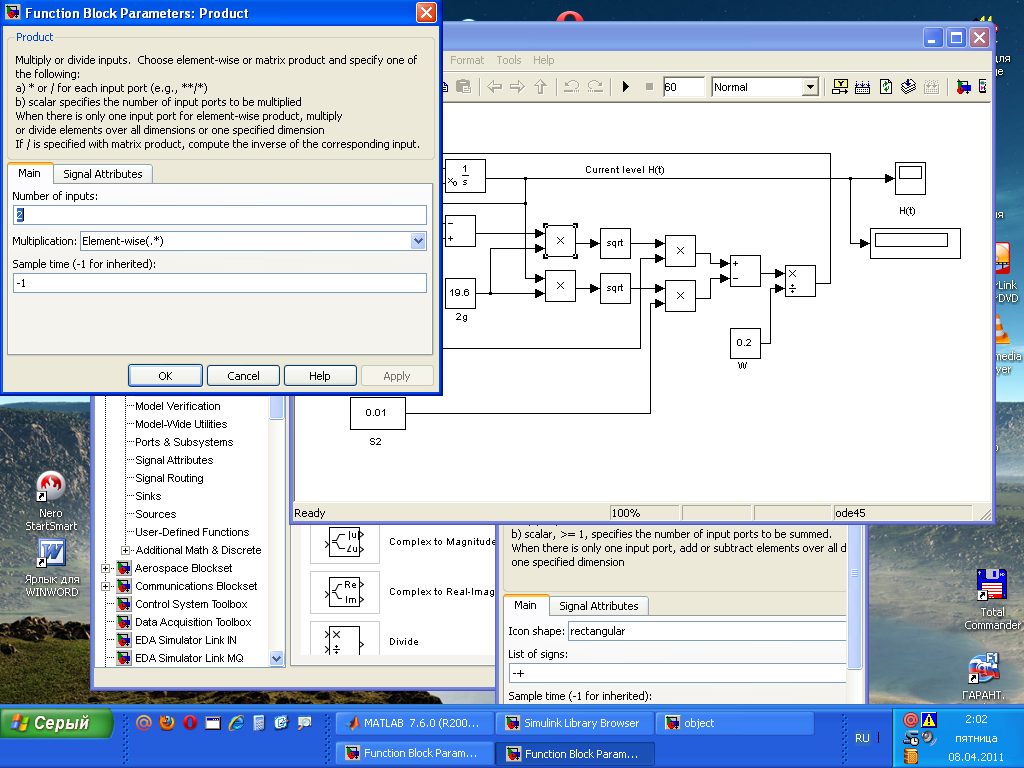Select the Sum block with plus and minus signs
Screen dimensions: 1024x768
(745, 271)
